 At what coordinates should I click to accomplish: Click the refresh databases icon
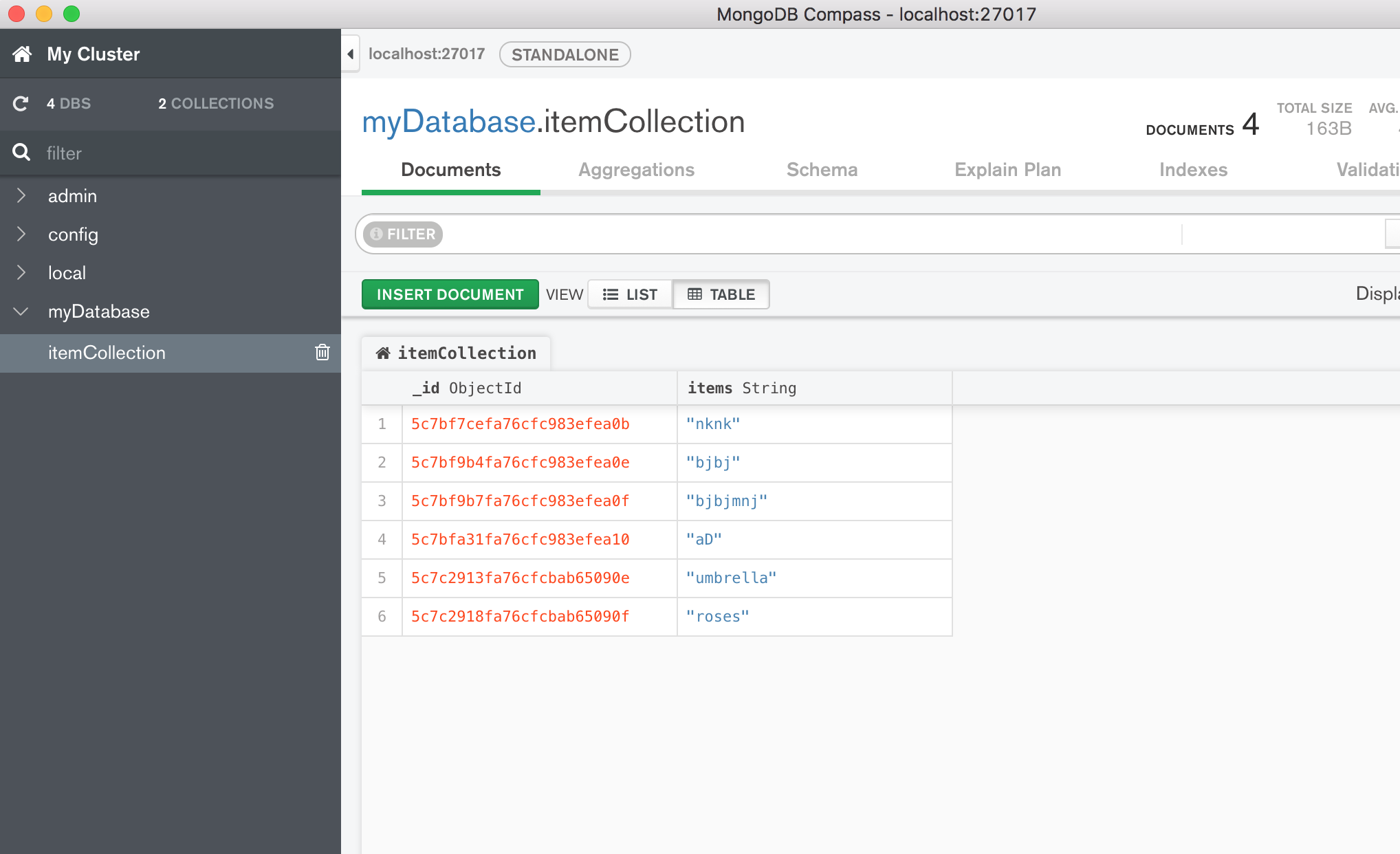click(x=21, y=103)
